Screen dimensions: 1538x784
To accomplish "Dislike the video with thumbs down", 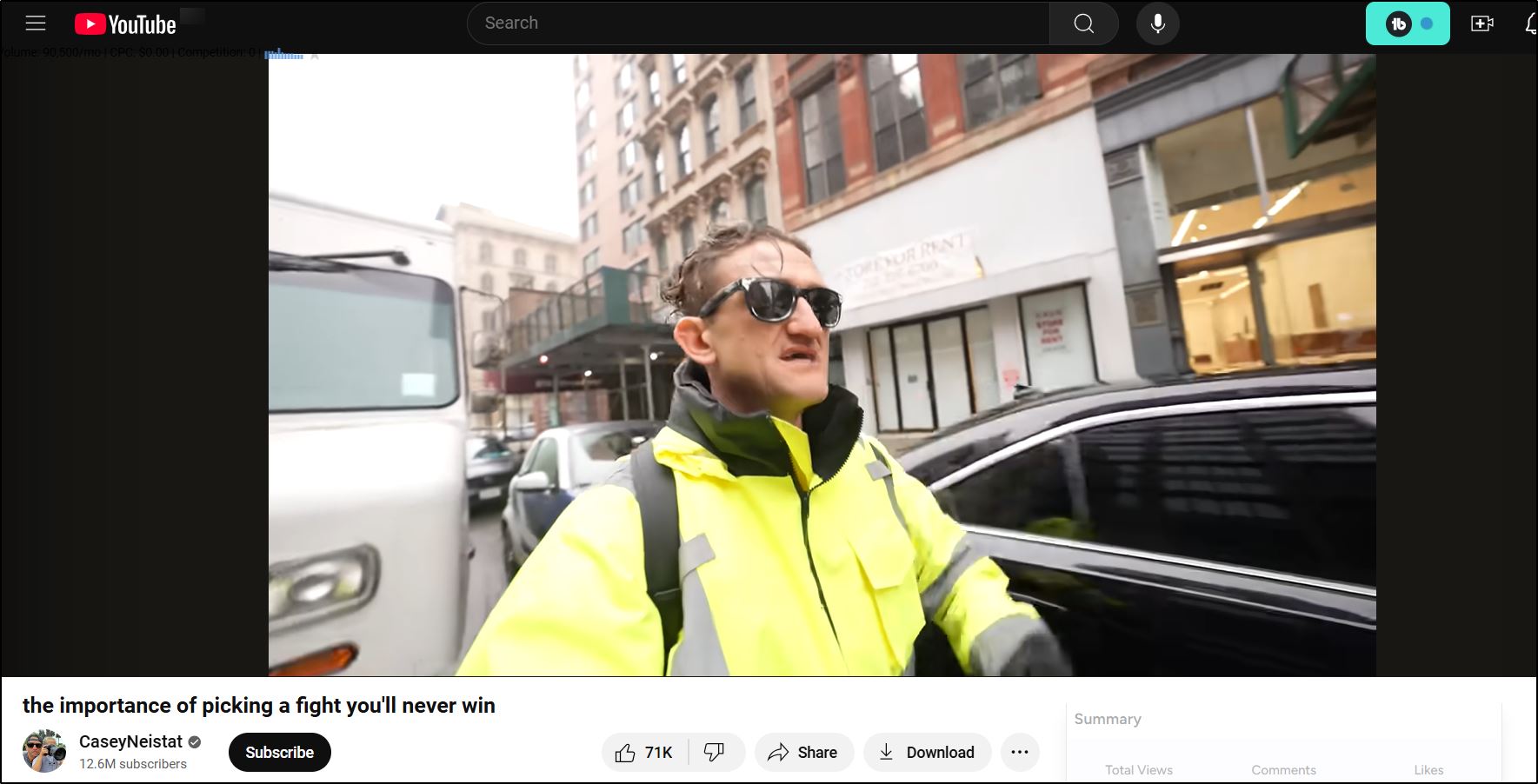I will tap(715, 753).
